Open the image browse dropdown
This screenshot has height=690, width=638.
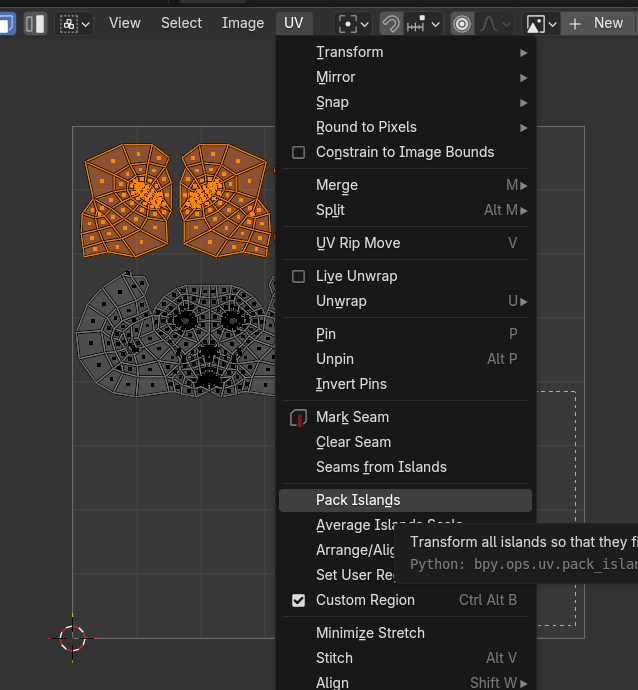(x=541, y=24)
